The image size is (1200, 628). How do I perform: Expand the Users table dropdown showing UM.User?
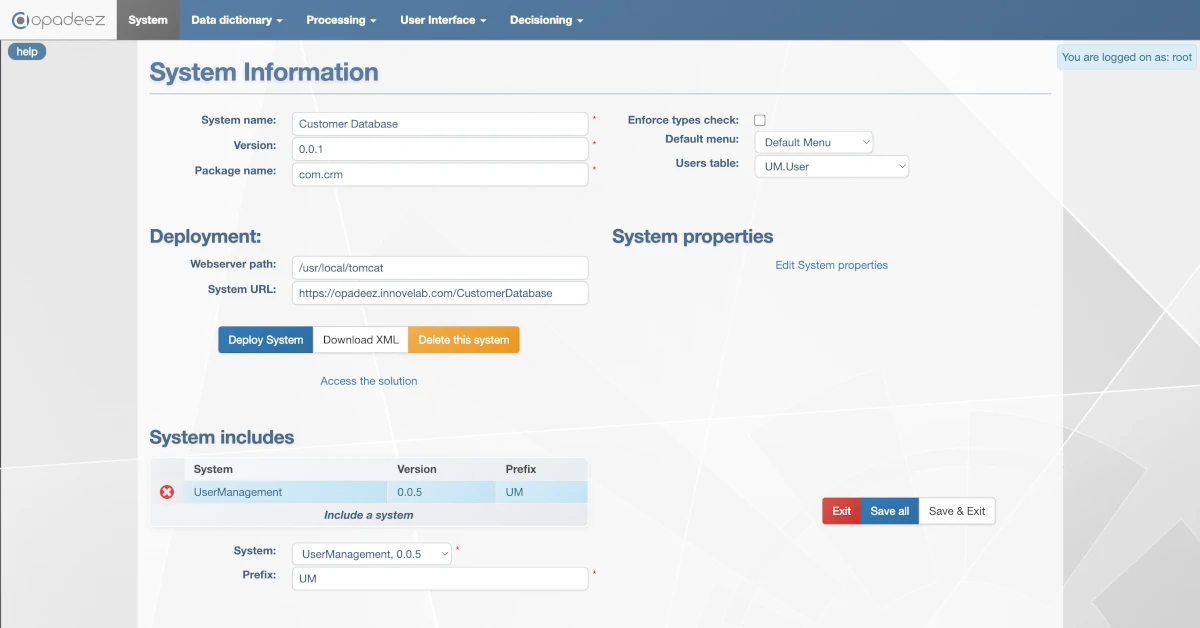(831, 165)
